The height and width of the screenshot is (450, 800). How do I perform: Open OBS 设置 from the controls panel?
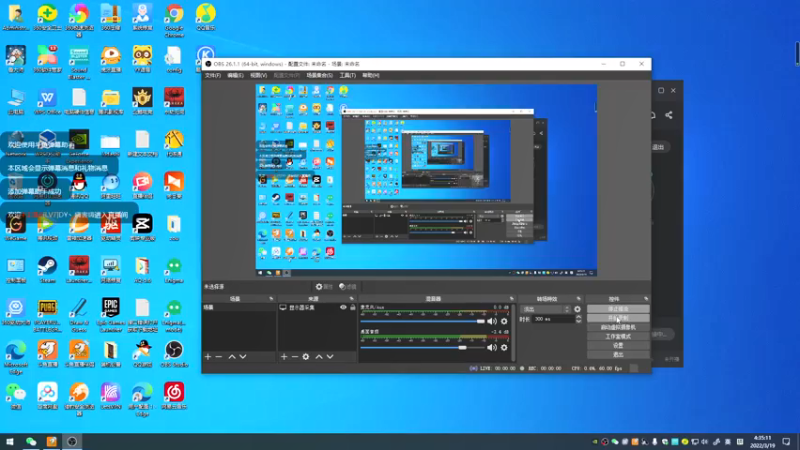pyautogui.click(x=618, y=345)
